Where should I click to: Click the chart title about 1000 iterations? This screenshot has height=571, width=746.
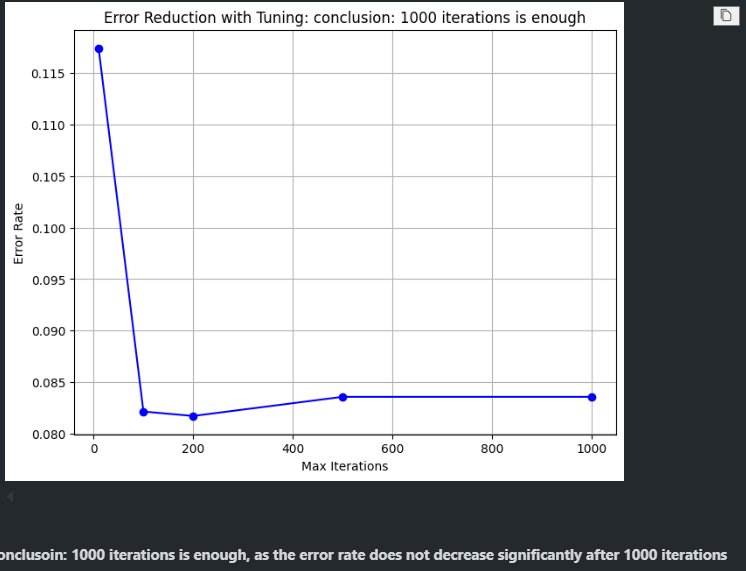(344, 18)
